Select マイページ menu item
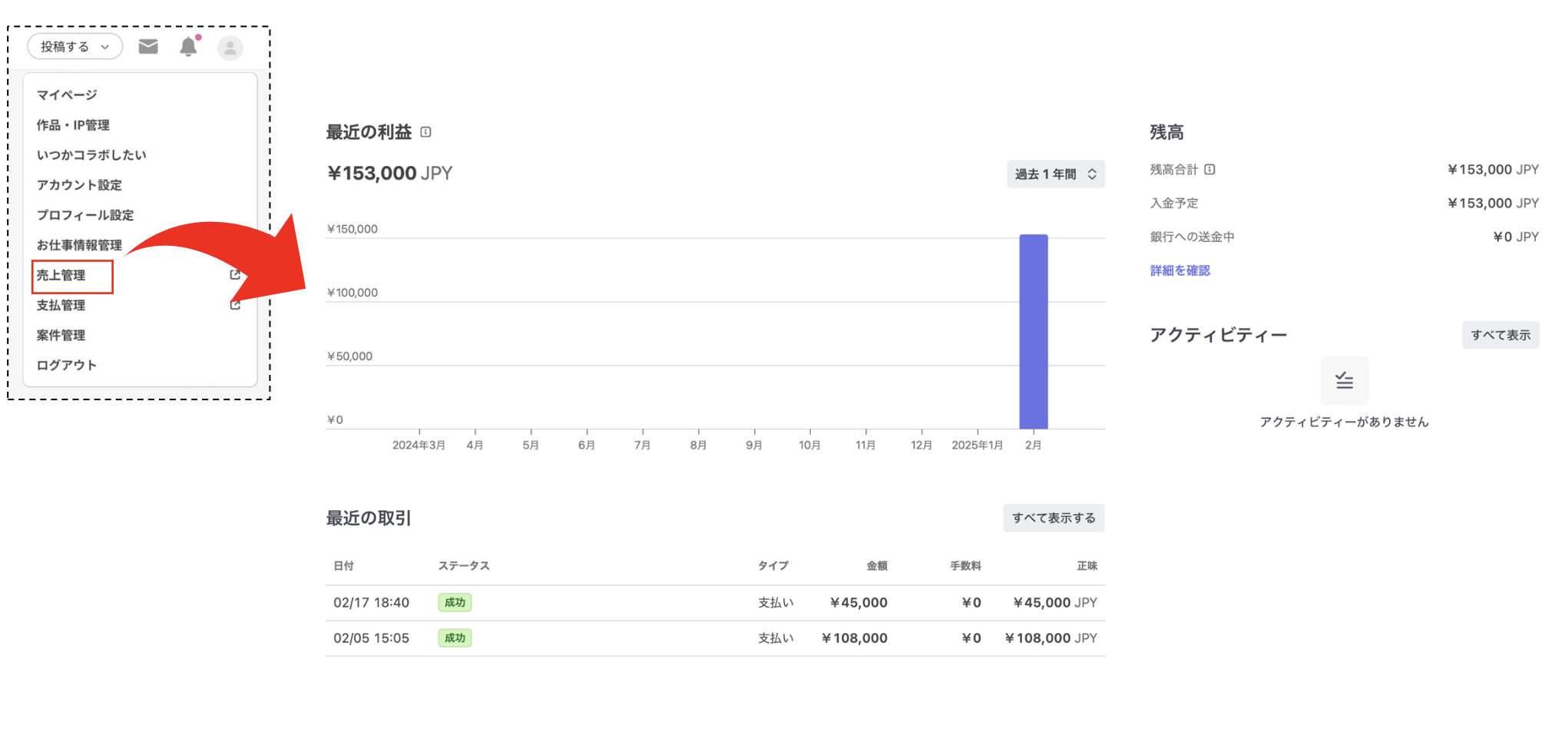The width and height of the screenshot is (1568, 742). pos(67,94)
